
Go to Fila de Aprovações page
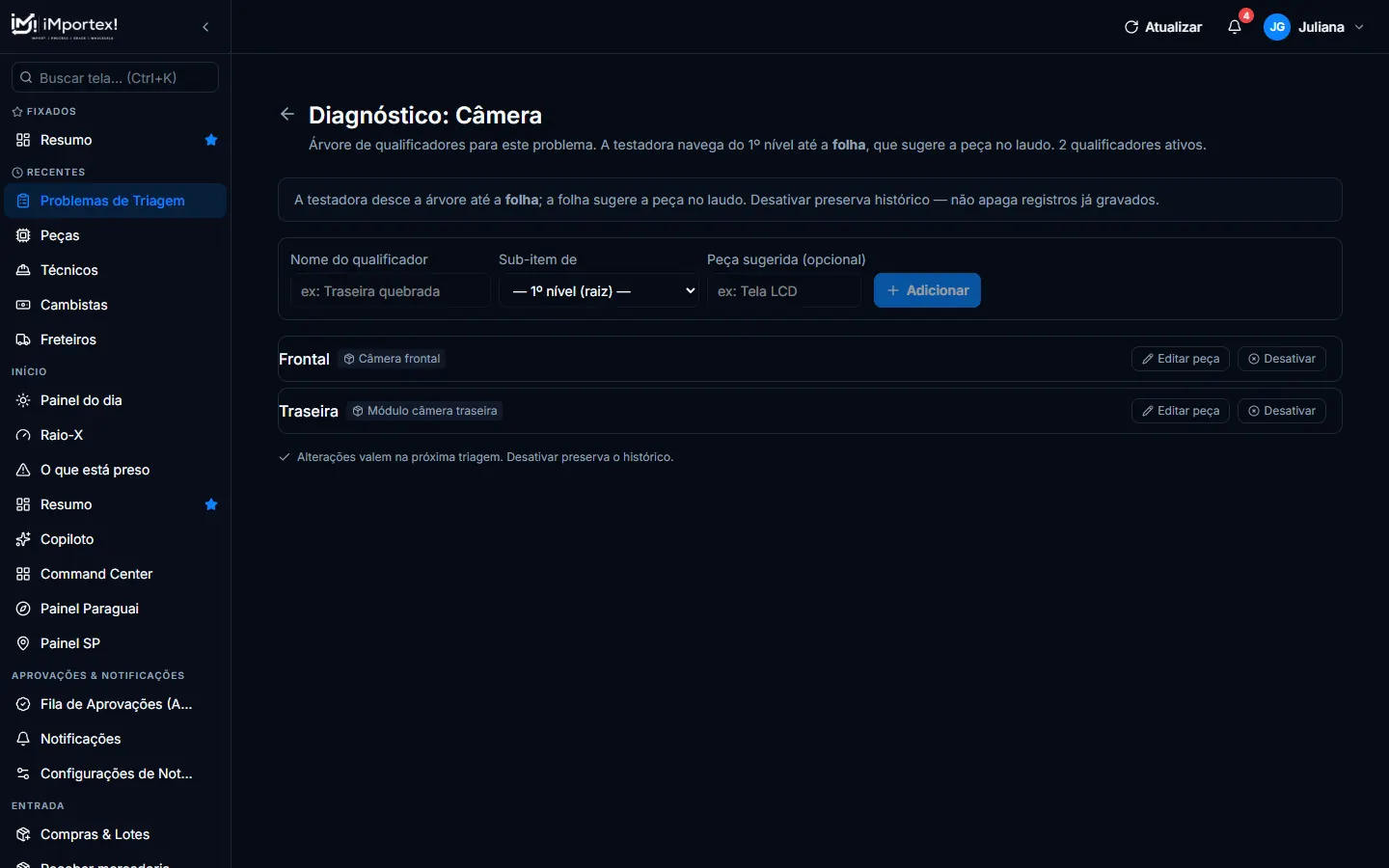pos(116,704)
